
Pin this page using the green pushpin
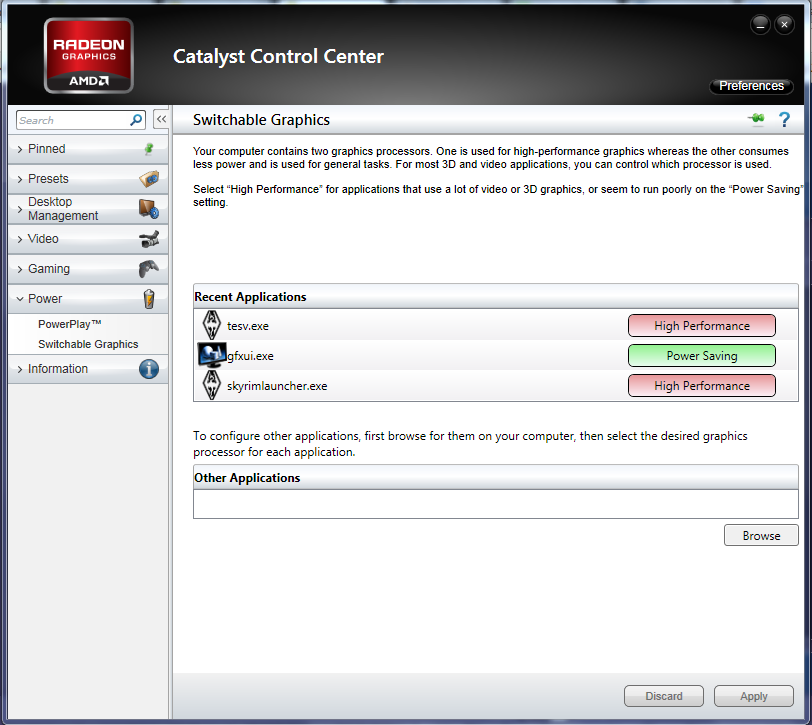[757, 119]
